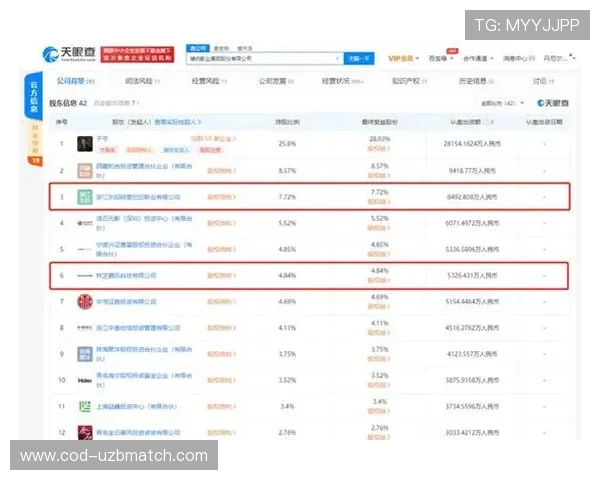
Task: Open the row 9 partnership name link
Action: click(144, 354)
